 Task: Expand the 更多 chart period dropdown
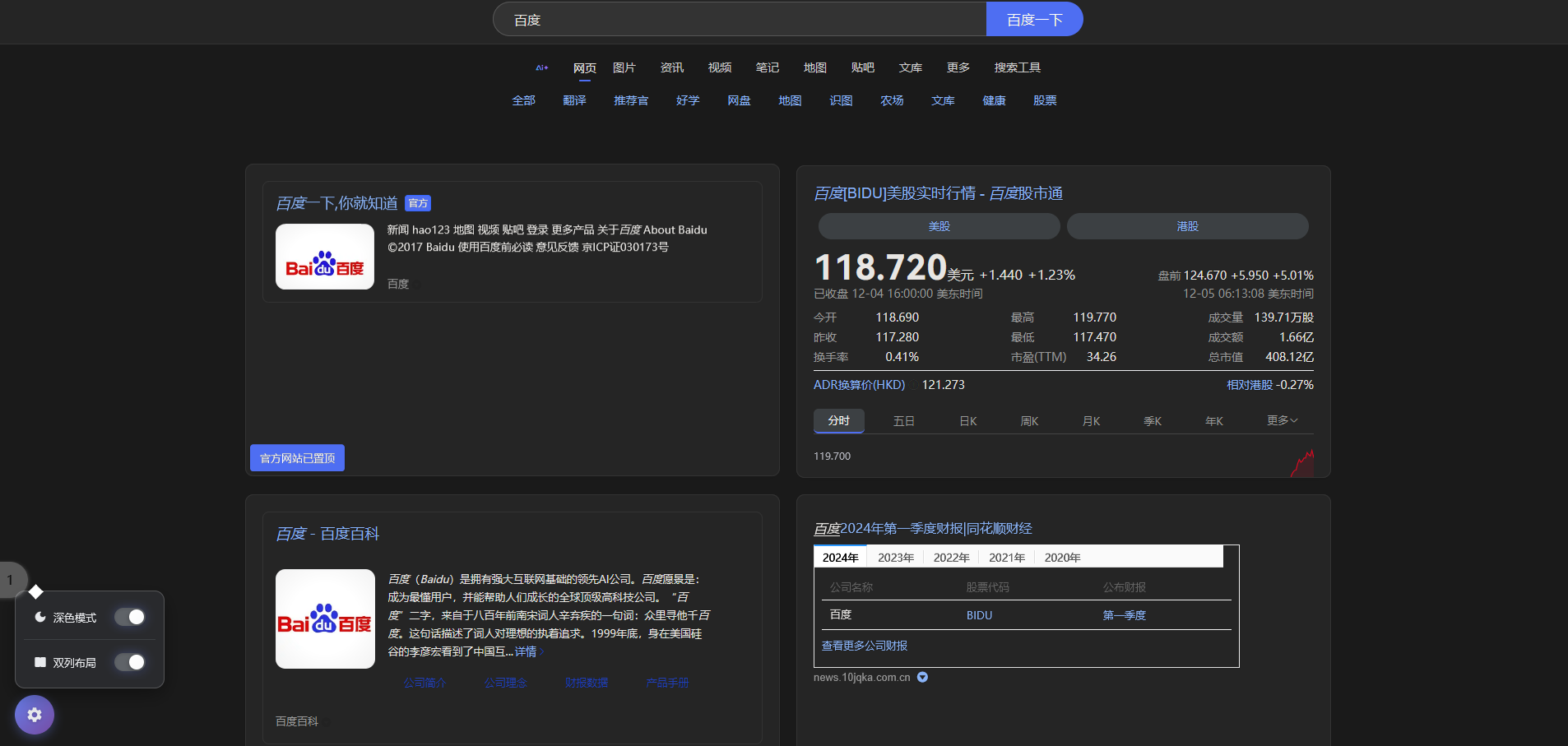click(1283, 421)
